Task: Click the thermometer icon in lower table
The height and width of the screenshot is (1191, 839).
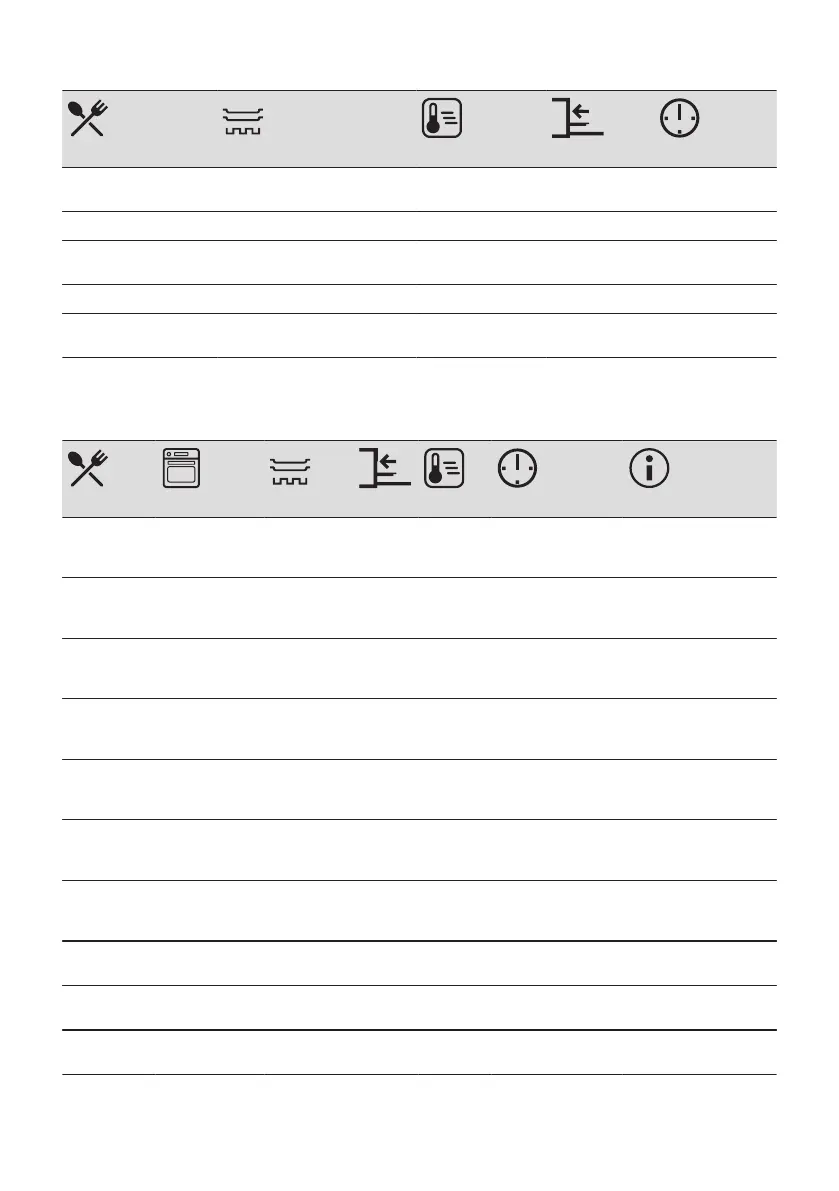Action: click(444, 469)
